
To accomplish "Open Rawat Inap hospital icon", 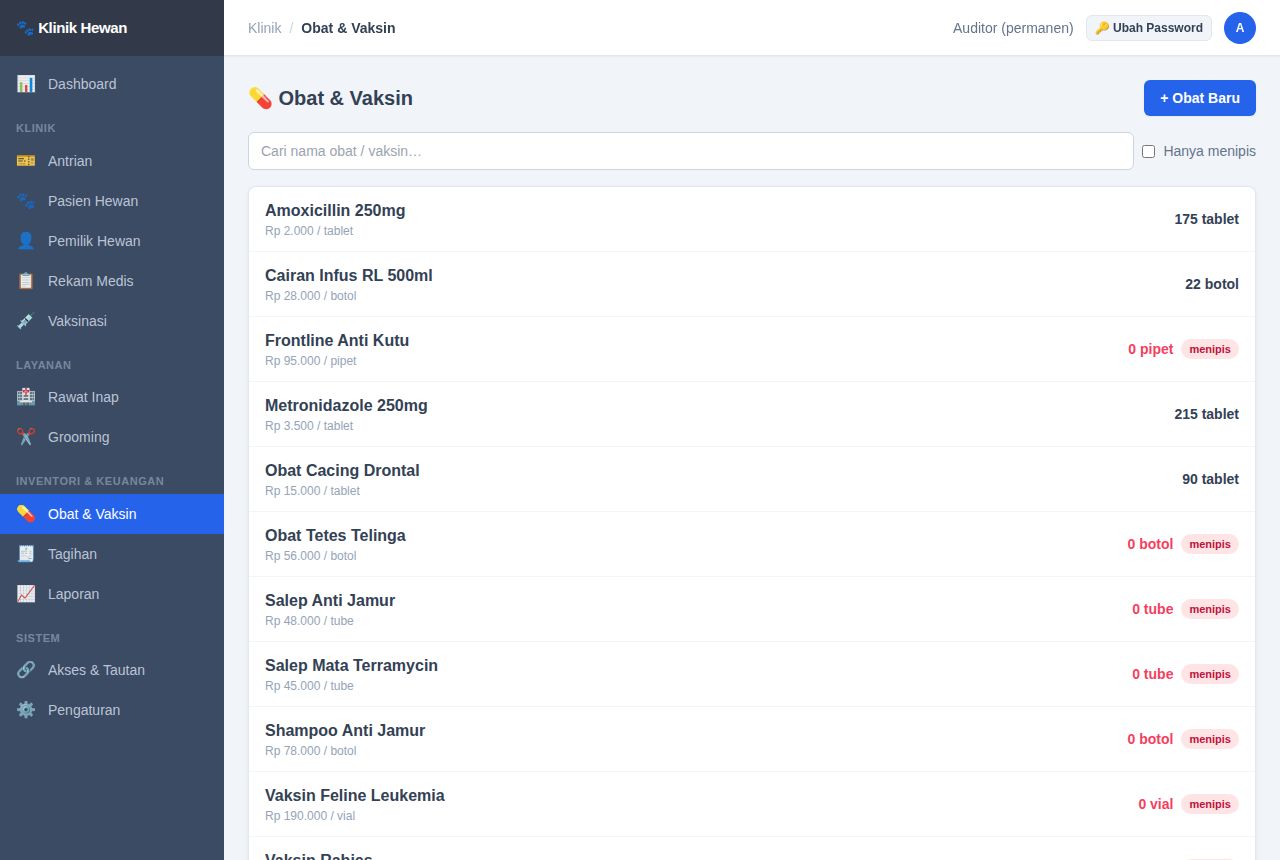I will tap(26, 397).
